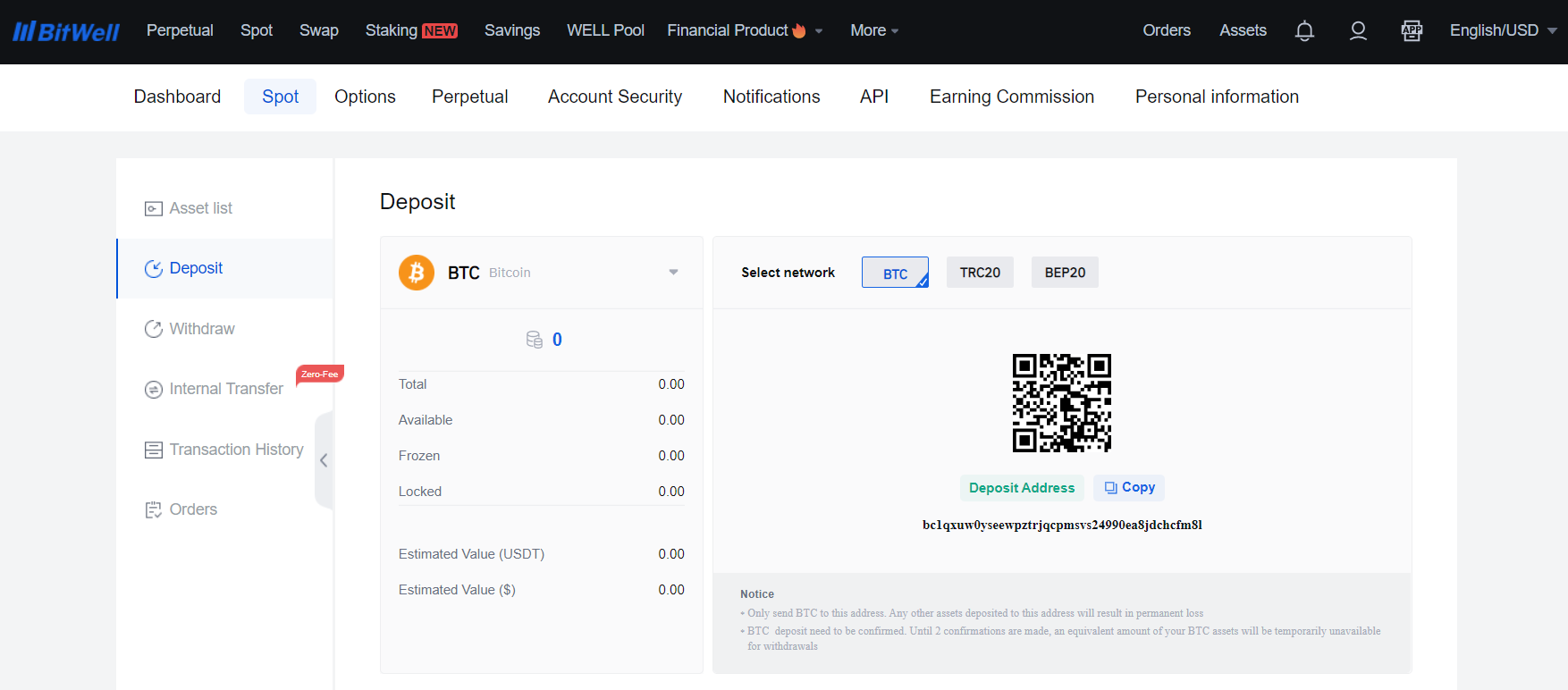Click the Deposit Address button
This screenshot has height=690, width=1568.
coord(1022,488)
